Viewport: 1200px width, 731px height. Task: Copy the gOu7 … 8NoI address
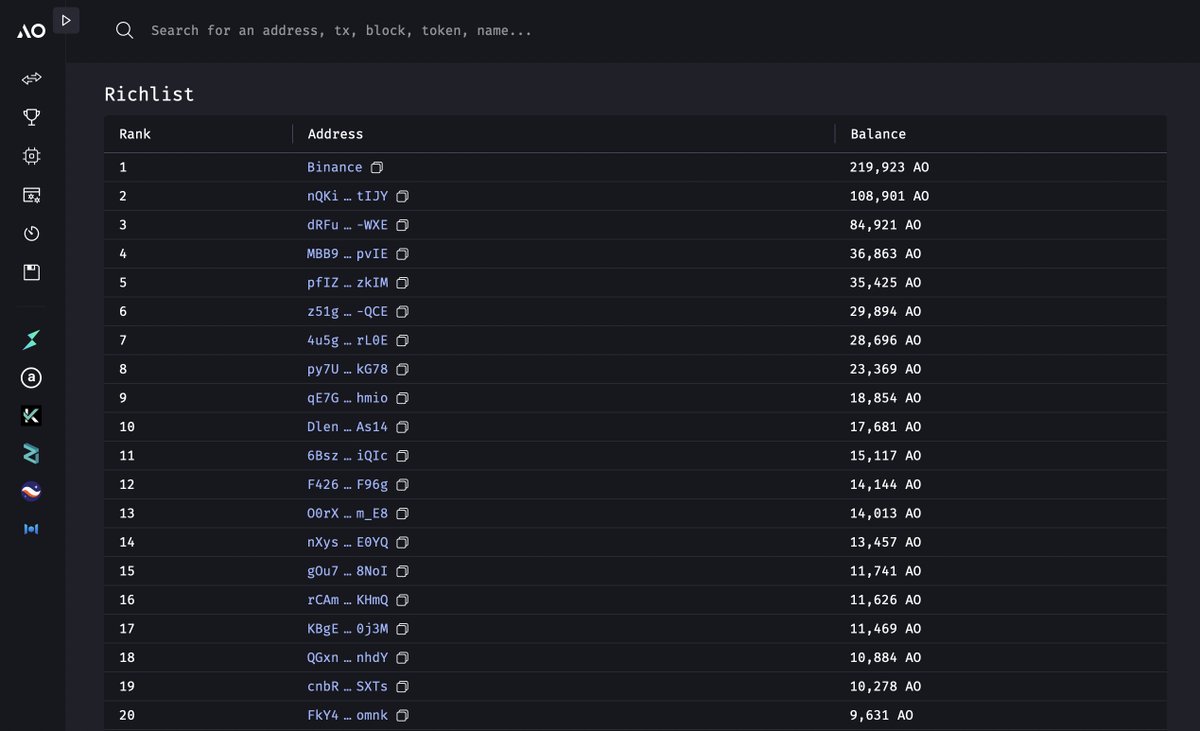click(x=402, y=571)
